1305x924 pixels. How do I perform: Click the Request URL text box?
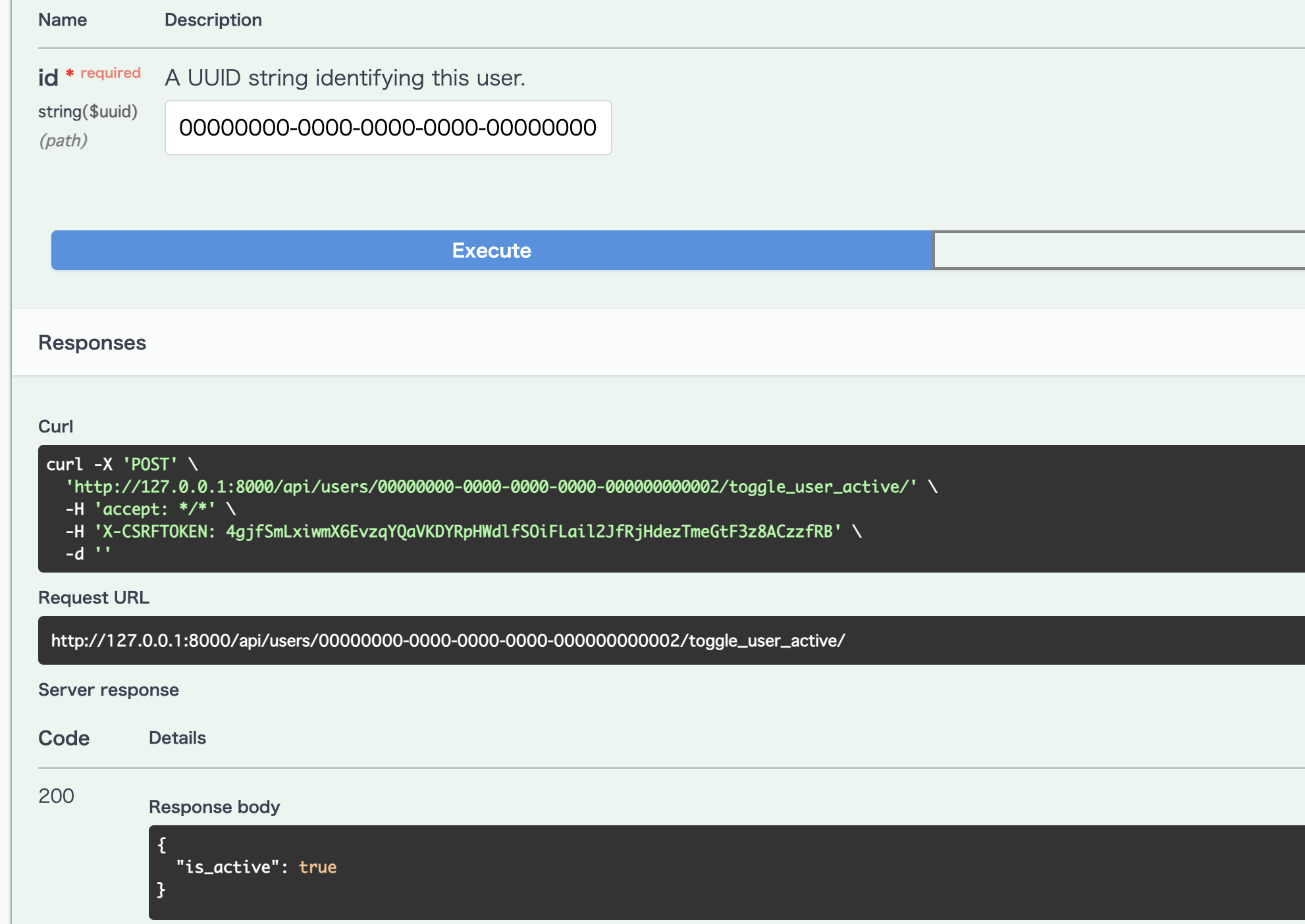[448, 640]
